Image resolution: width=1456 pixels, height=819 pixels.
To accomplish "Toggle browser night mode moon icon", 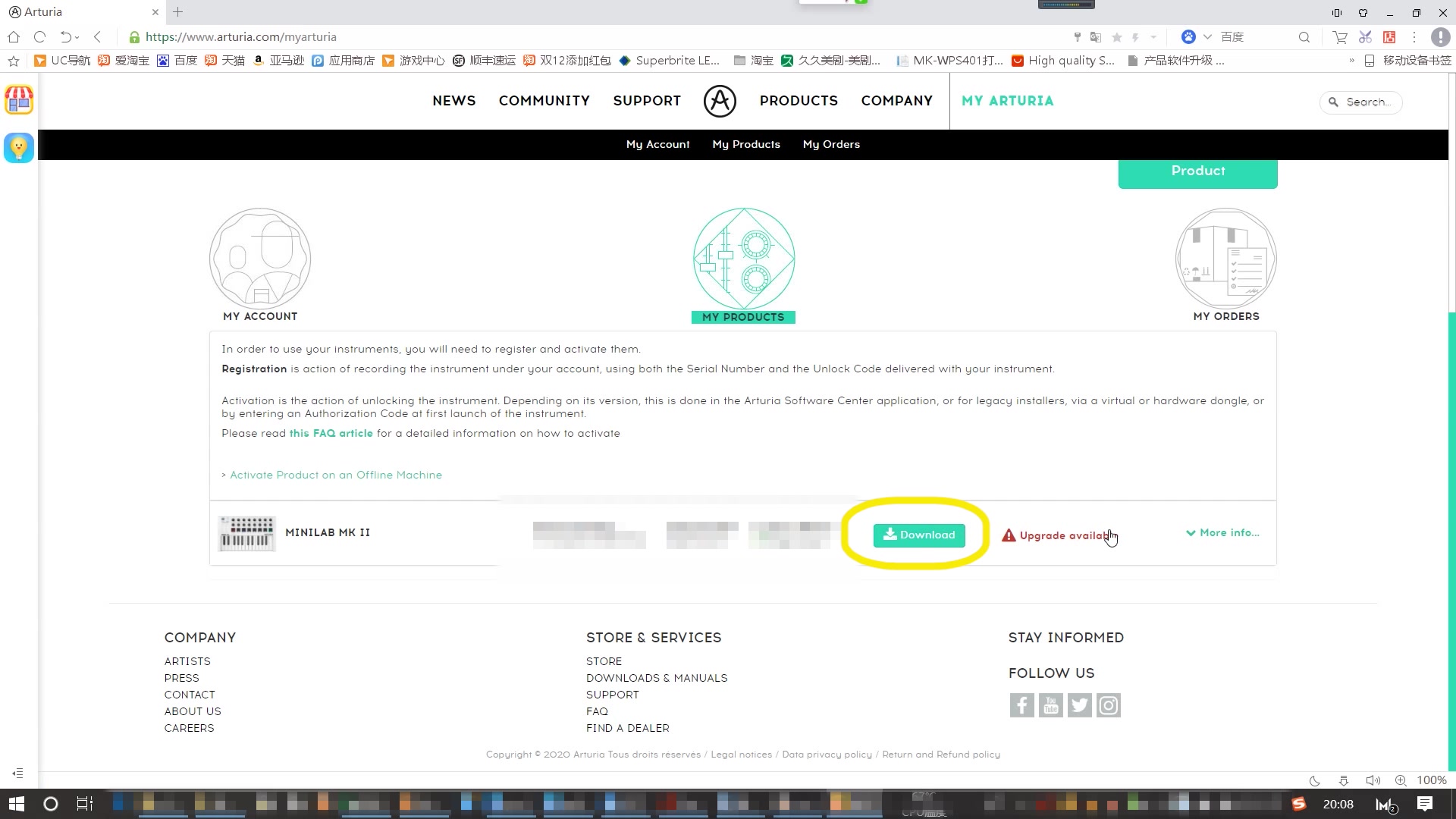I will point(1315,780).
